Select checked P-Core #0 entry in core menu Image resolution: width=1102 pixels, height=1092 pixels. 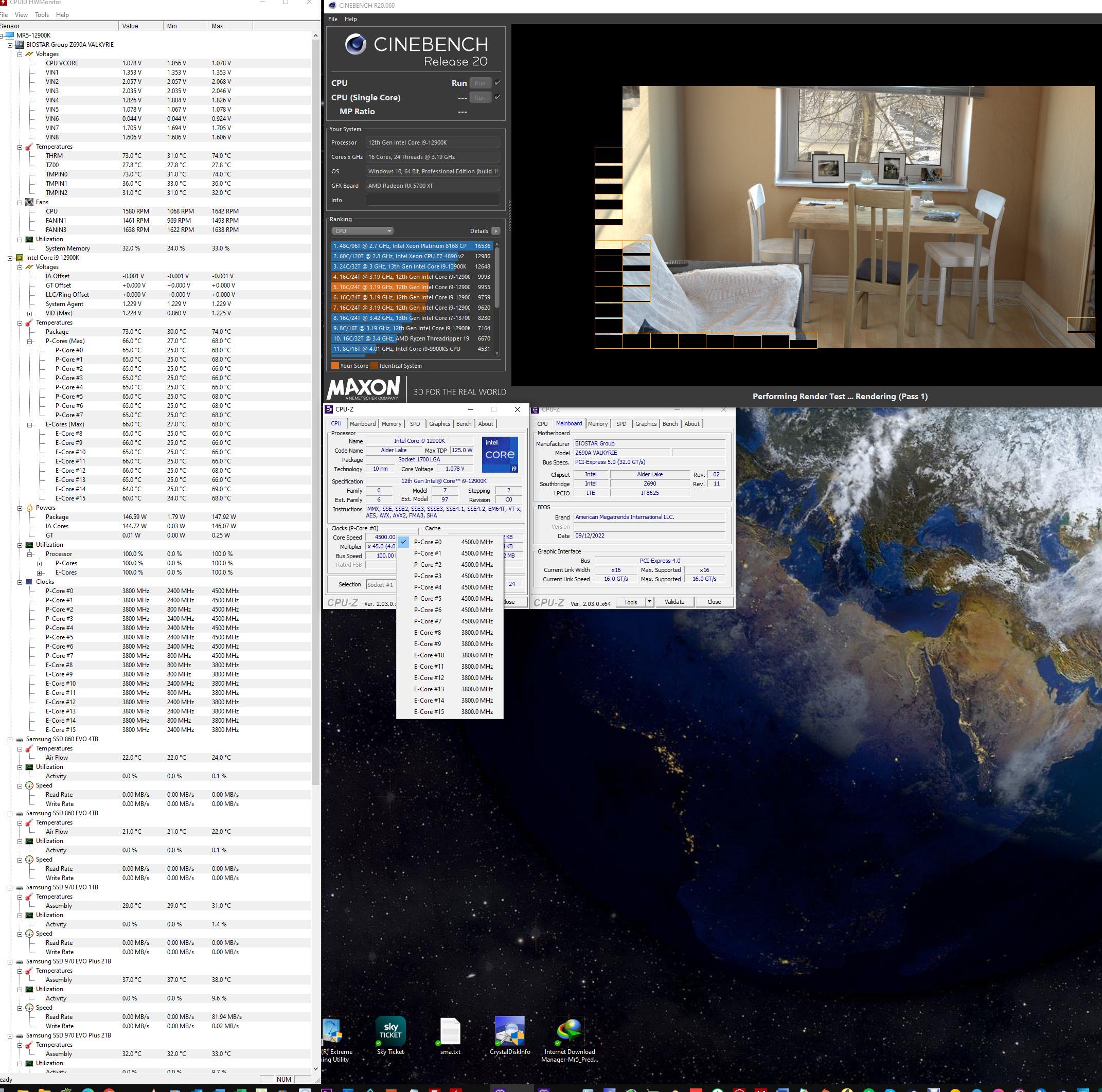pyautogui.click(x=450, y=542)
